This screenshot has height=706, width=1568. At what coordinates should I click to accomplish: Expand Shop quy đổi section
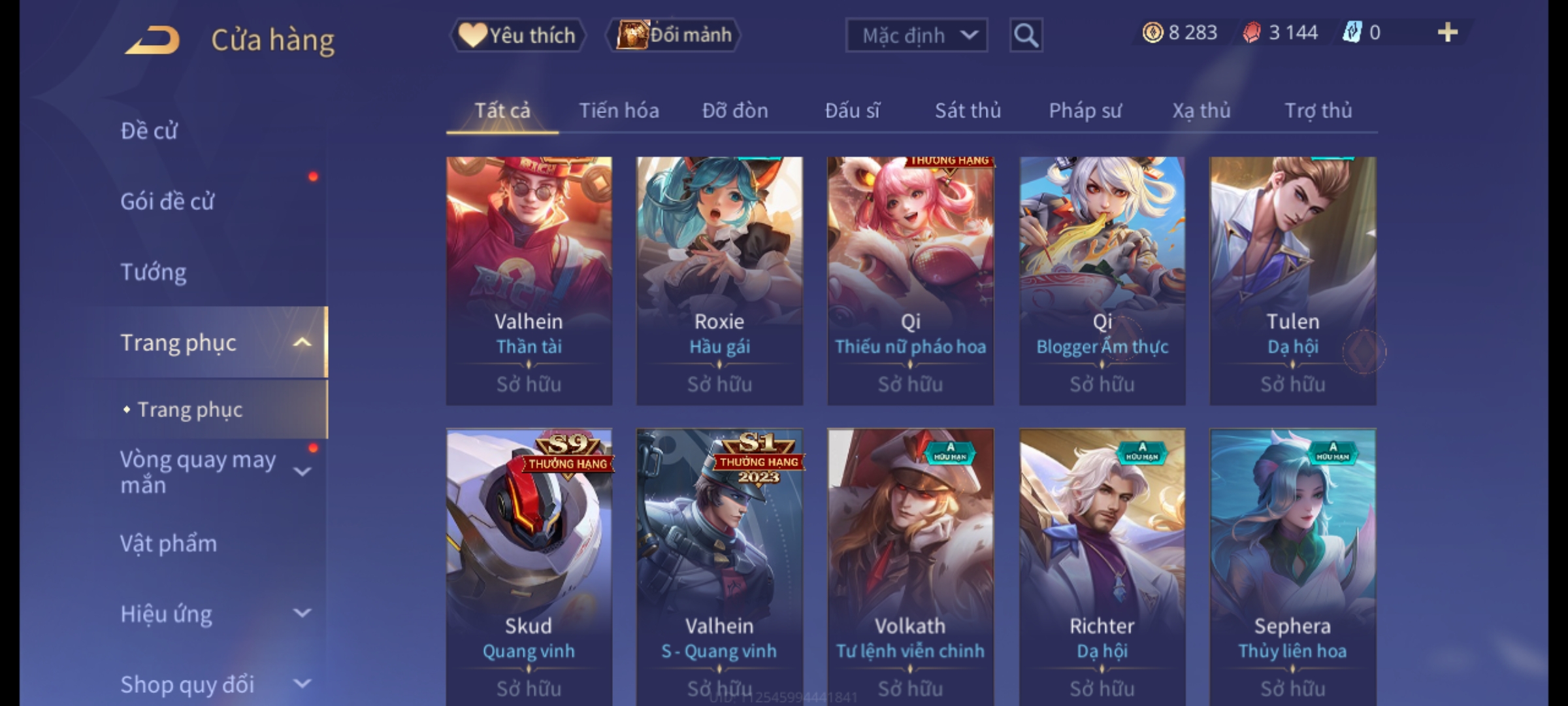[x=302, y=684]
